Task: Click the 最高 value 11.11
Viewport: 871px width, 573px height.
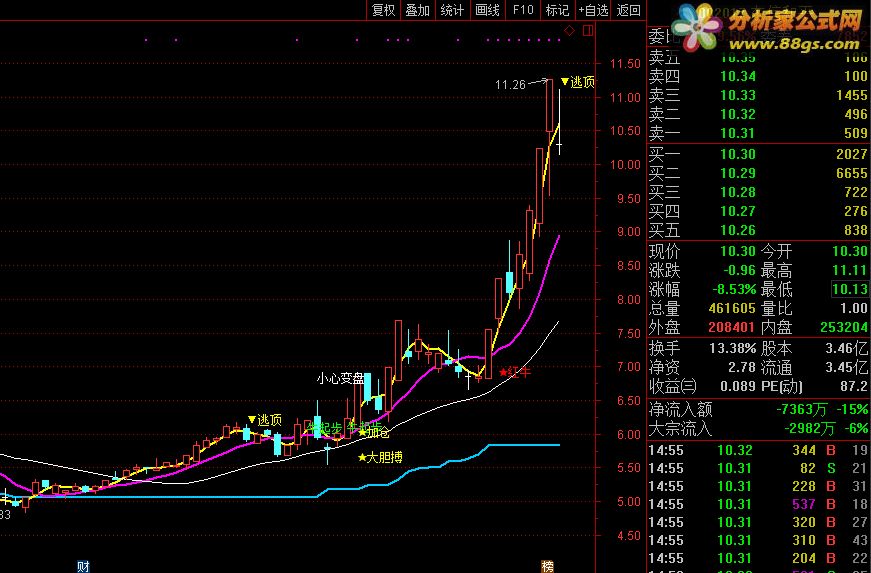Action: 850,270
